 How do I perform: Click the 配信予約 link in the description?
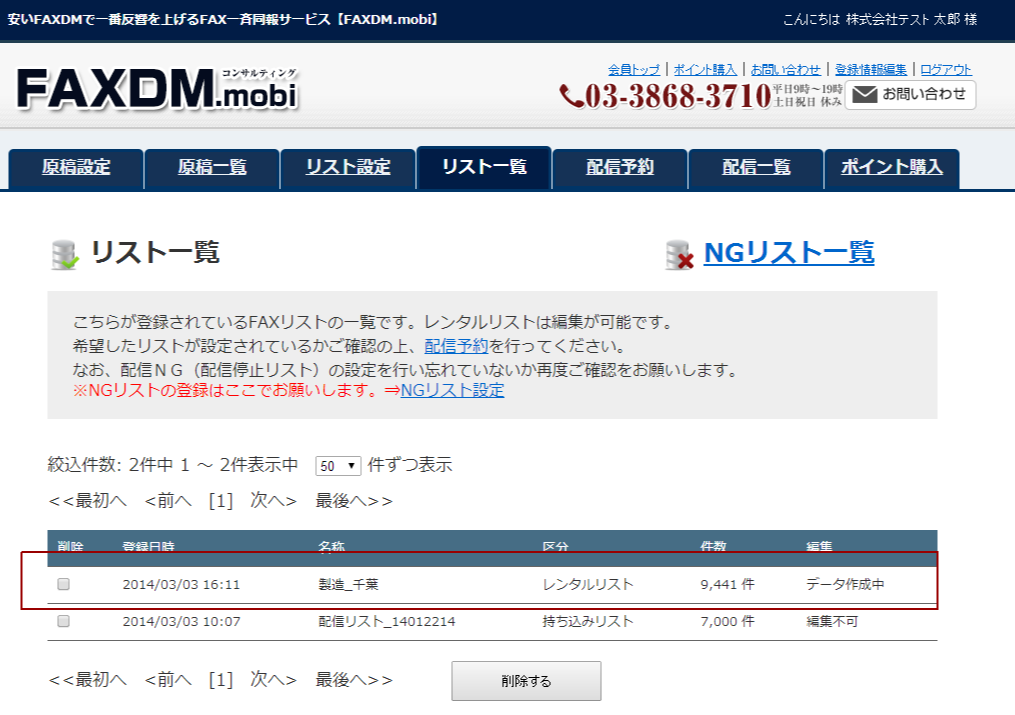point(456,346)
